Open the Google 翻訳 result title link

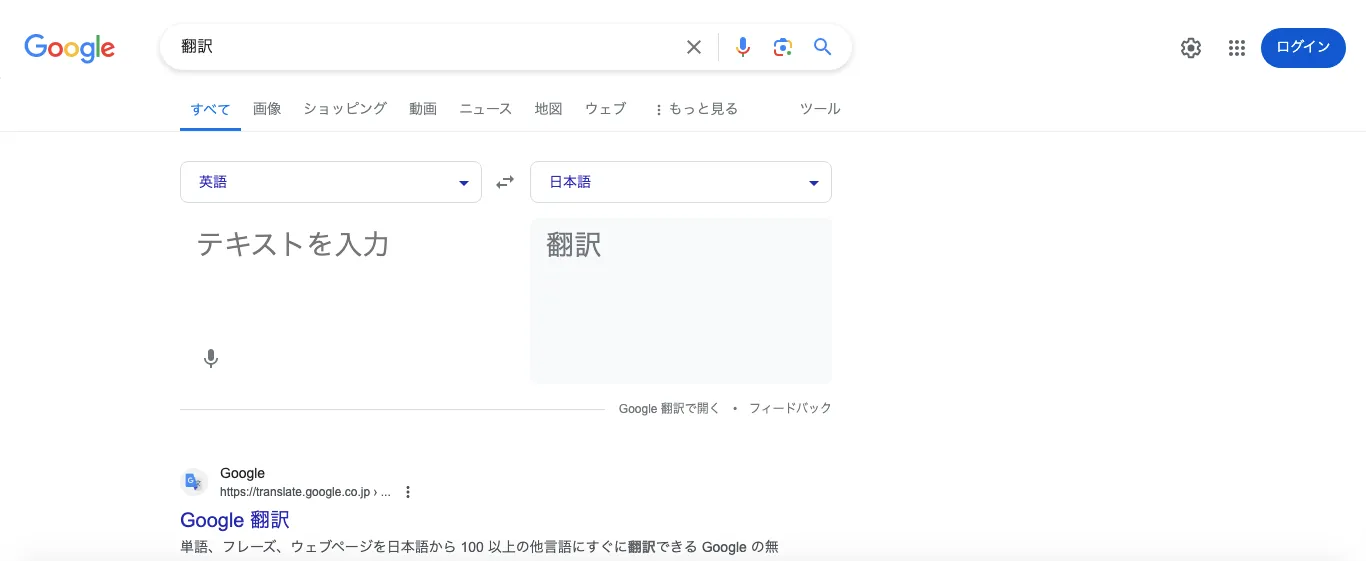pos(235,520)
